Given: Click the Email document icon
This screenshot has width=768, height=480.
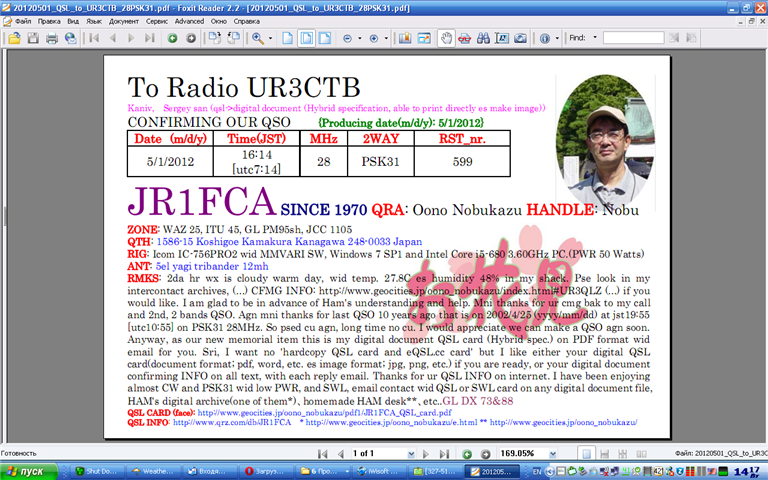Looking at the screenshot, I should coord(69,38).
